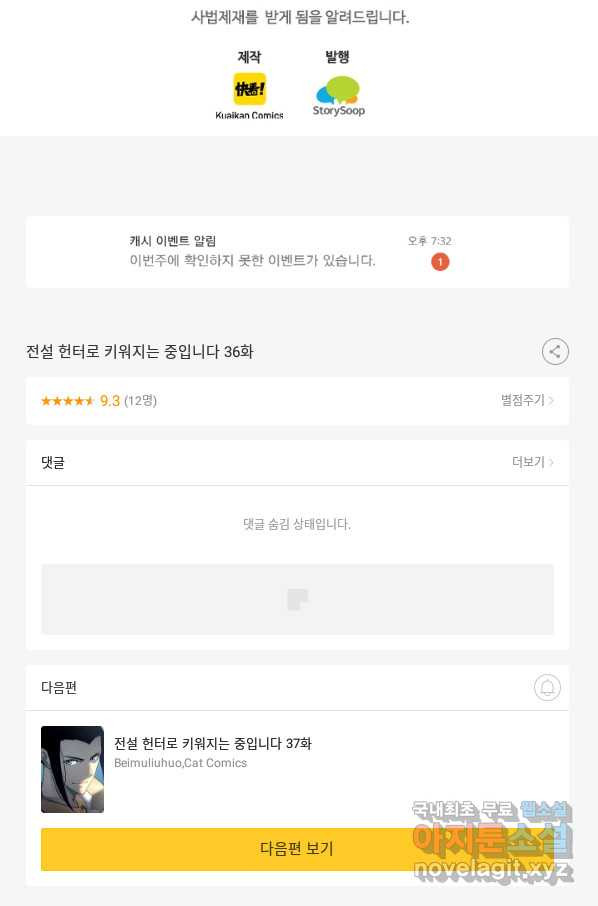Tap the gray placeholder banner in comments
Screen dimensions: 598x906
(297, 599)
